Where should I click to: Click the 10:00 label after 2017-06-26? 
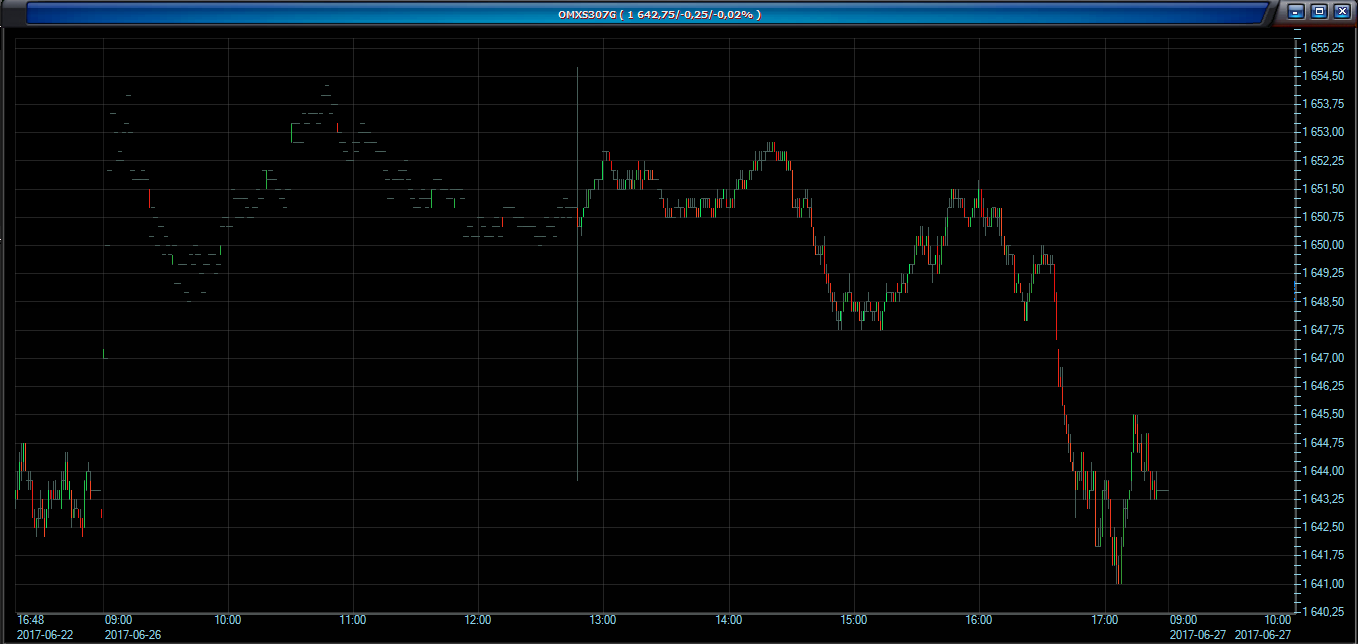point(229,620)
